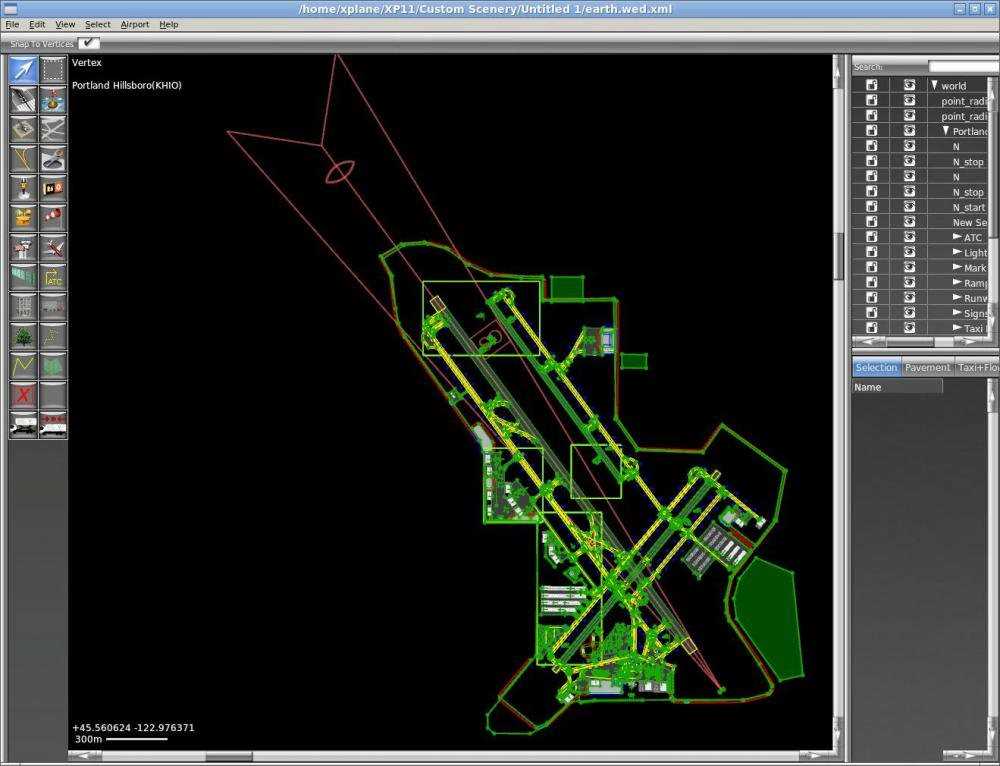The image size is (1000, 766).
Task: Select the Exclusion Zone grid tool
Action: 23,307
